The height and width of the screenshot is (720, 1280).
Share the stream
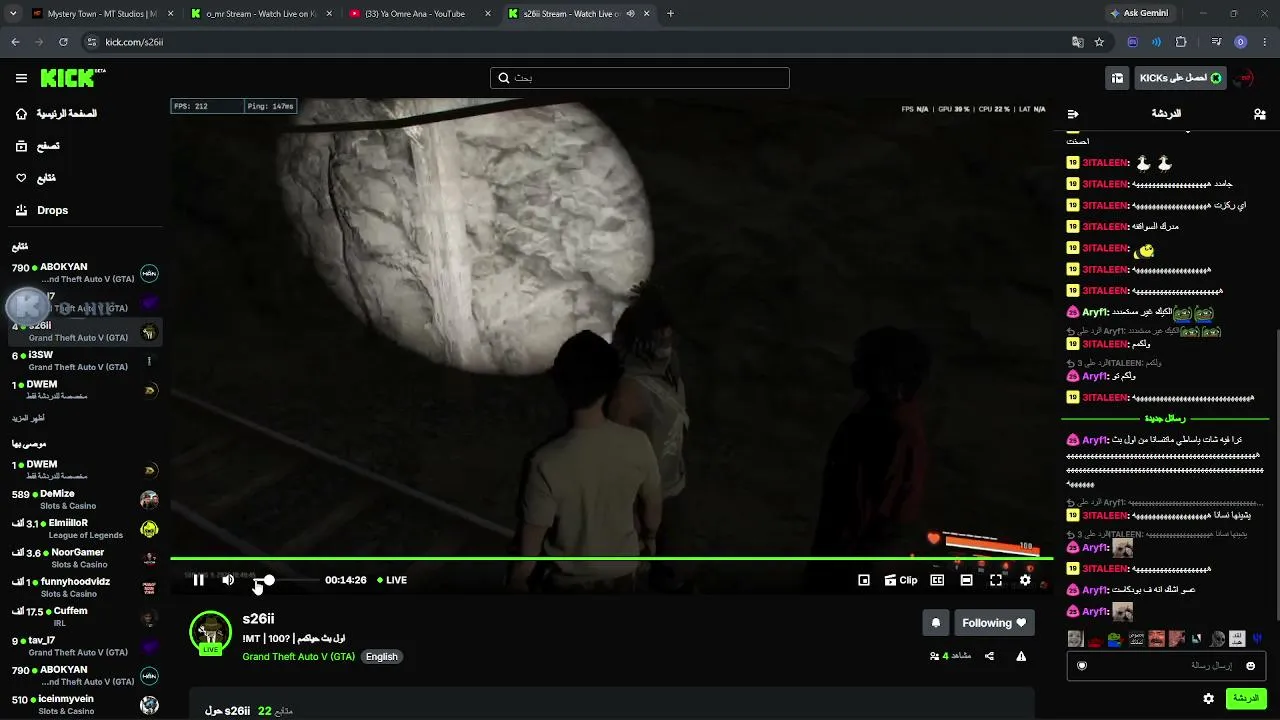pyautogui.click(x=989, y=656)
